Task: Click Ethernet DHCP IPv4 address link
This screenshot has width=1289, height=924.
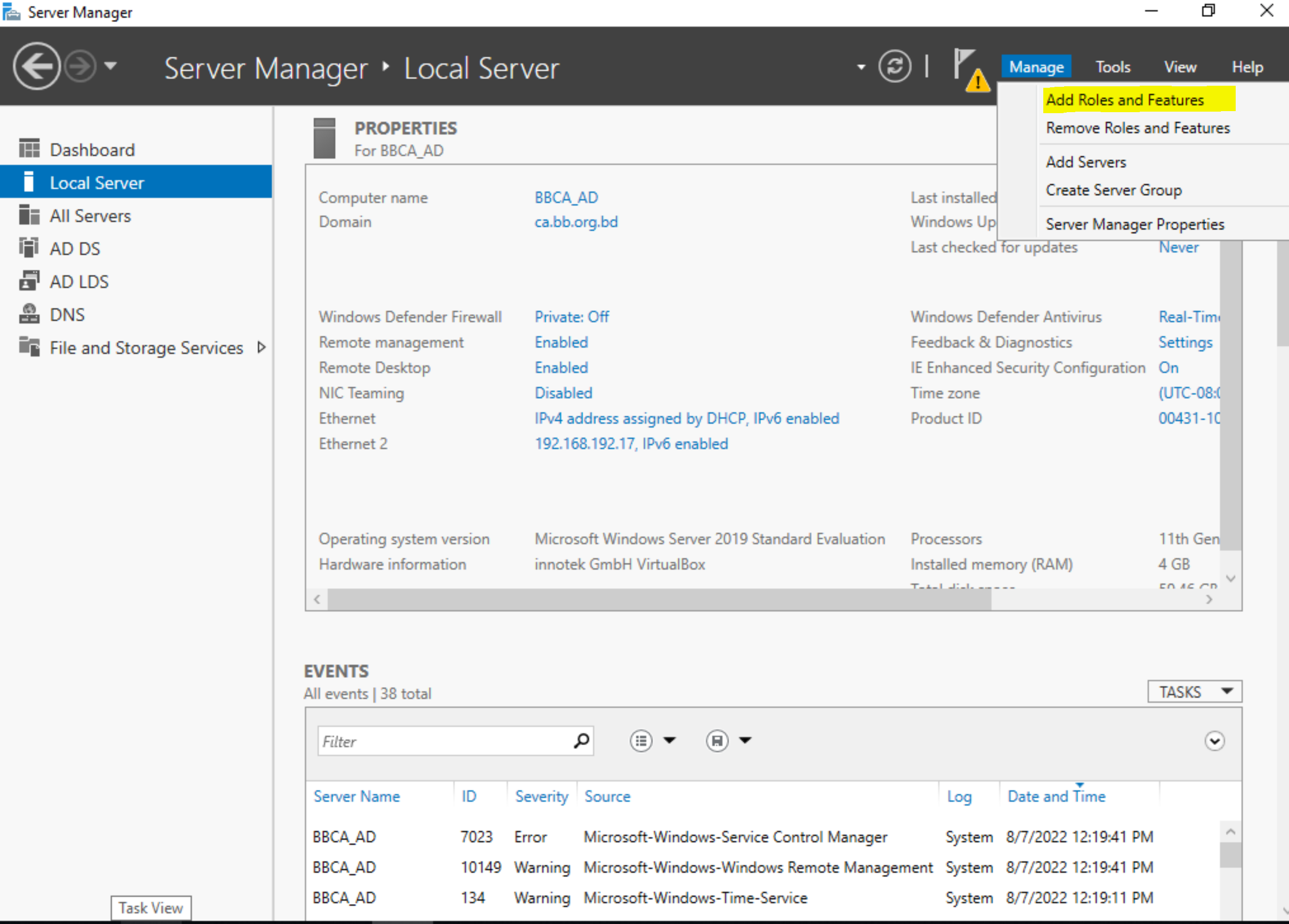Action: (x=686, y=419)
